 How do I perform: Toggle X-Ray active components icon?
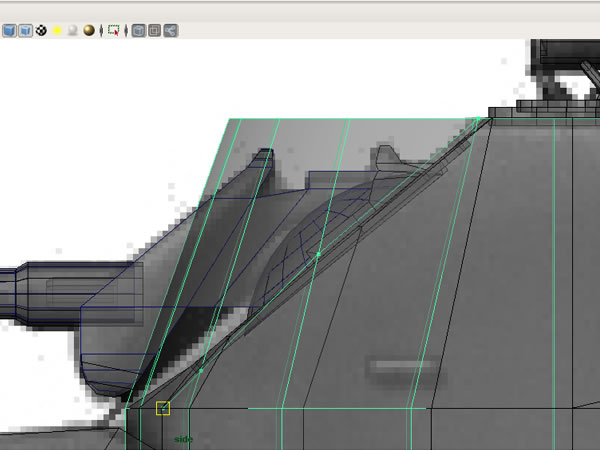tap(155, 31)
